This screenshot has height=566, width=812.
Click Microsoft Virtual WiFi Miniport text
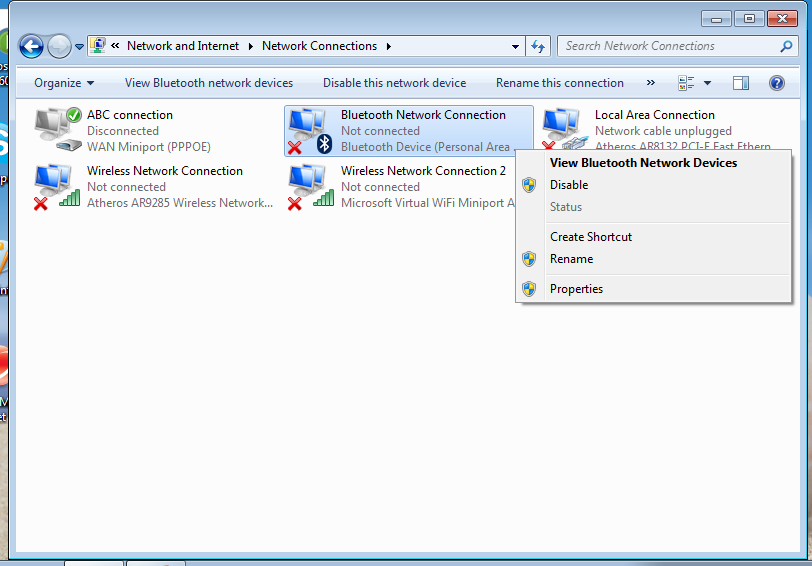point(428,203)
